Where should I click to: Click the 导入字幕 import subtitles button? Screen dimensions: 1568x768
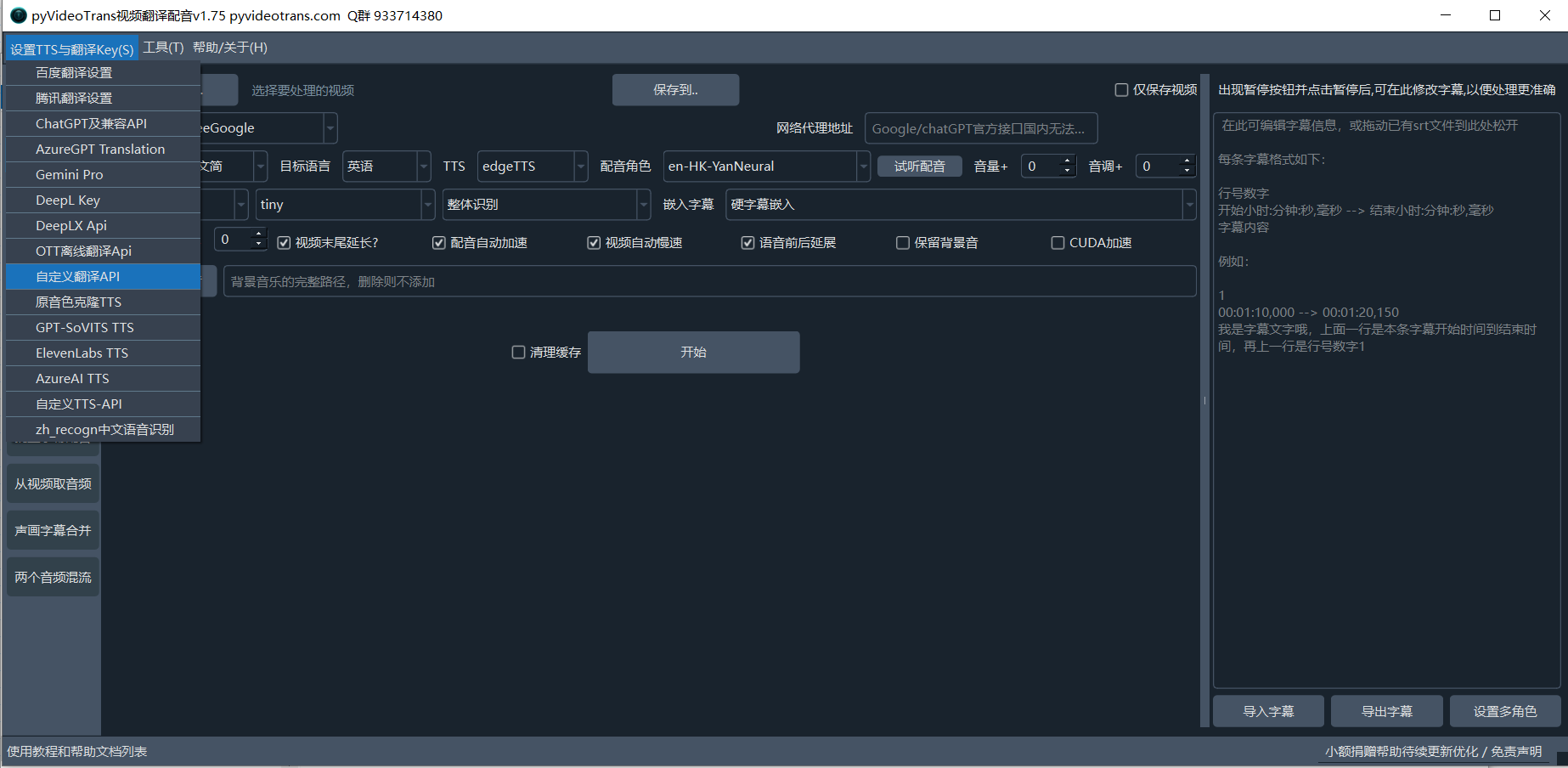[1268, 711]
